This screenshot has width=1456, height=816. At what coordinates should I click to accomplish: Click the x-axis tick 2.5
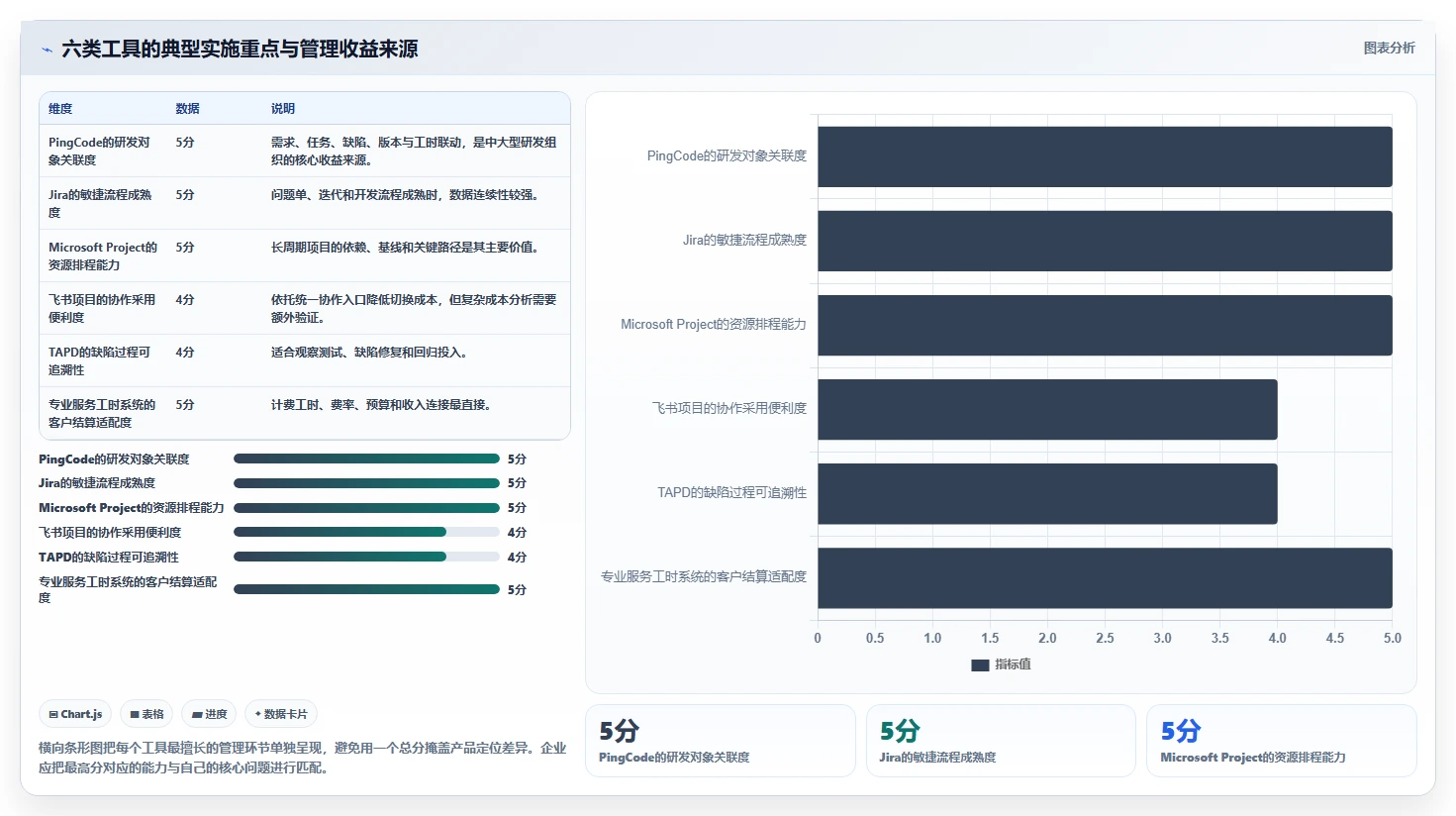click(x=1105, y=638)
